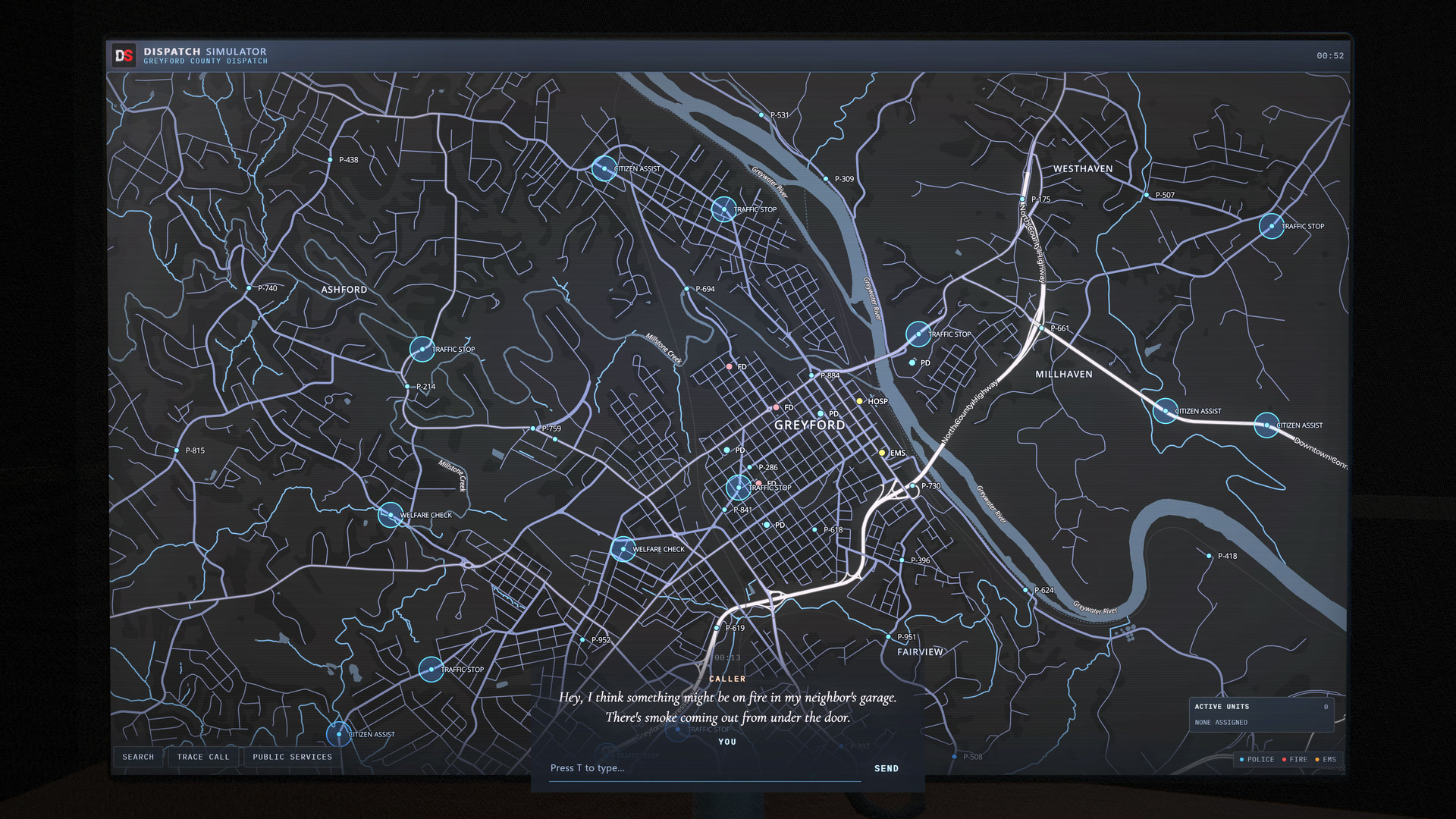Select police unit P-624
Viewport: 1456px width, 819px height.
coord(1026,590)
